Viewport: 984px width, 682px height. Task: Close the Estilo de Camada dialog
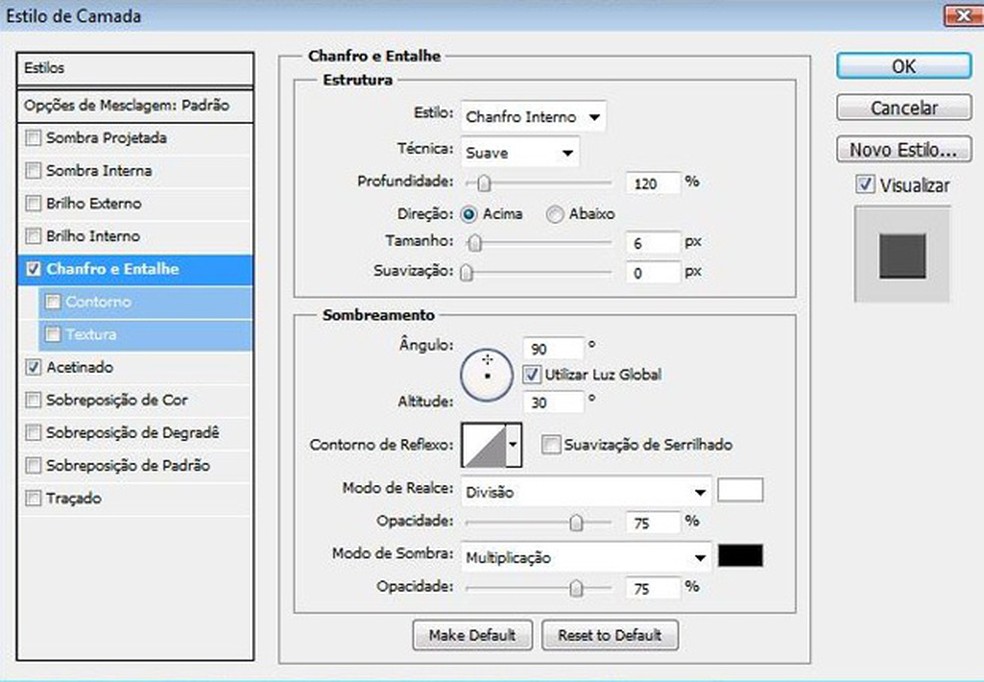point(963,15)
